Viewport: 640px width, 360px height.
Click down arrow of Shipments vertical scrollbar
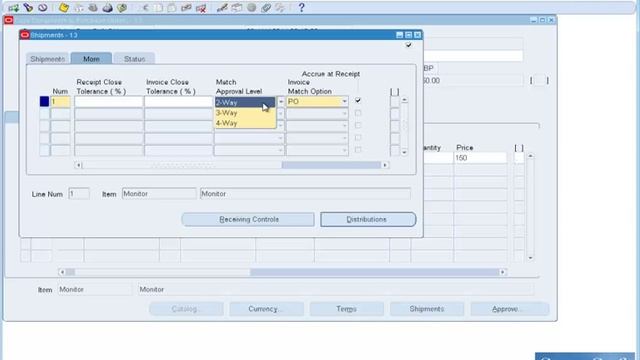point(404,152)
